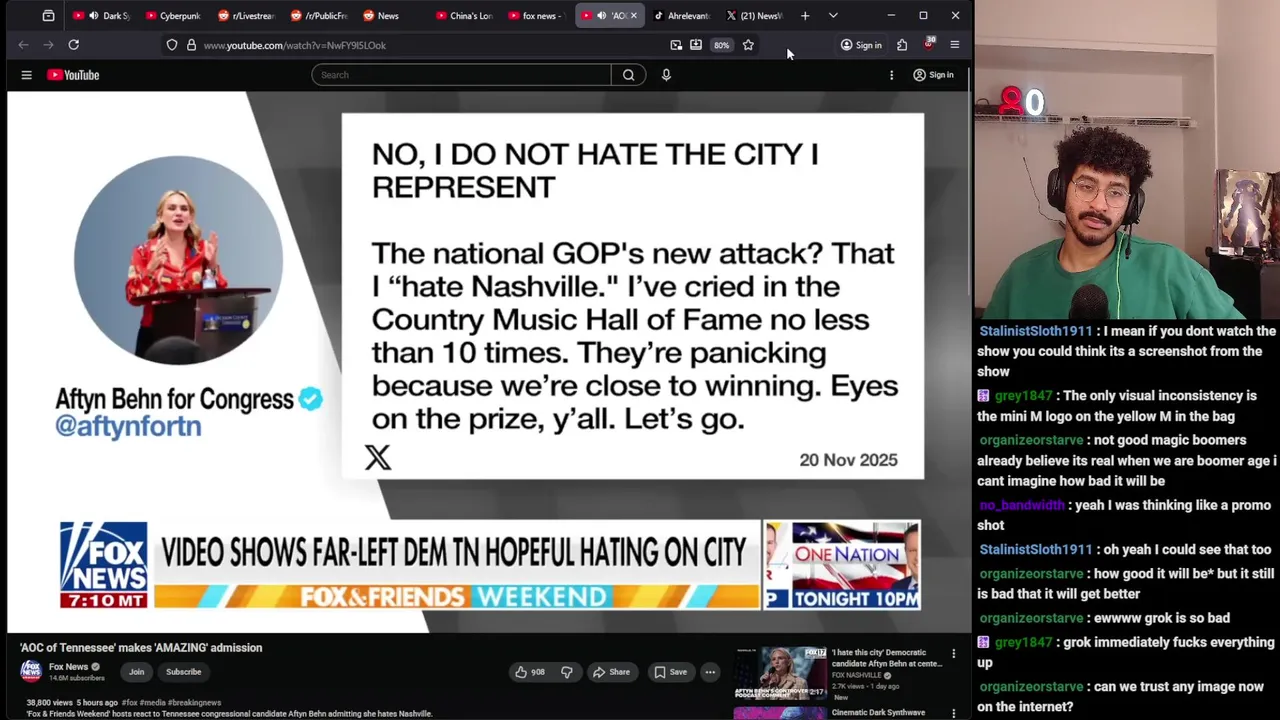1280x720 pixels.
Task: Open options for 'I hate this city' video
Action: point(953,654)
